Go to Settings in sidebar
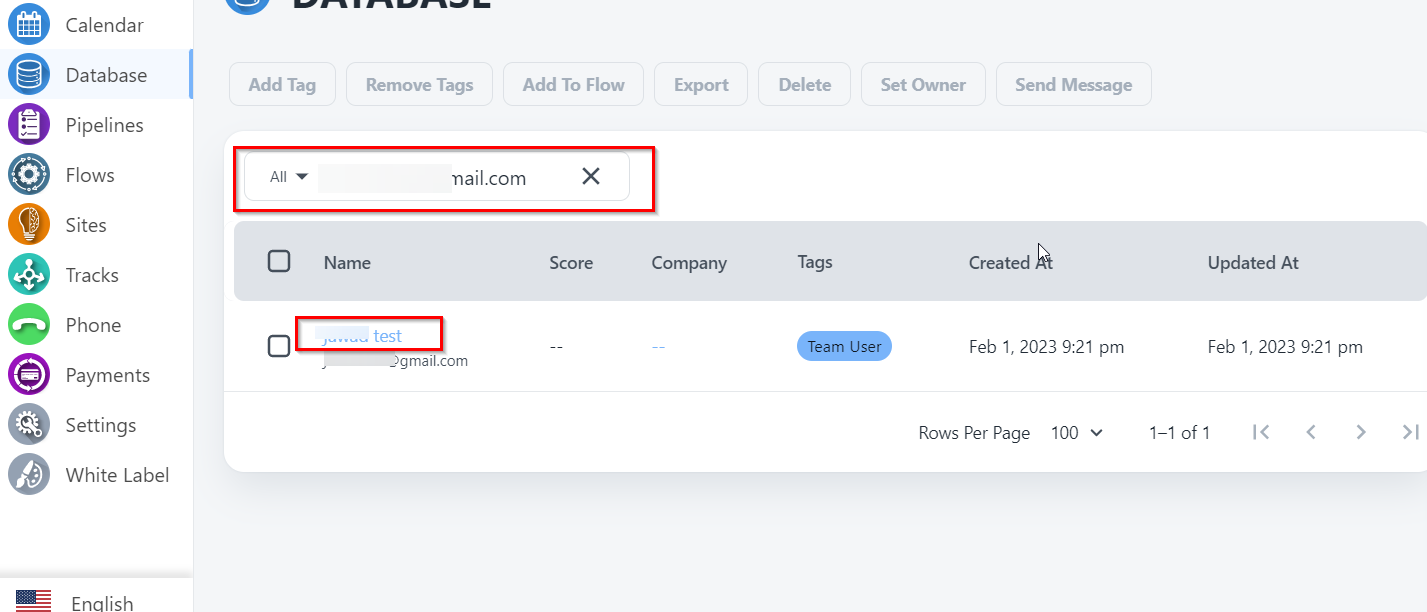This screenshot has width=1427, height=612. click(x=100, y=425)
